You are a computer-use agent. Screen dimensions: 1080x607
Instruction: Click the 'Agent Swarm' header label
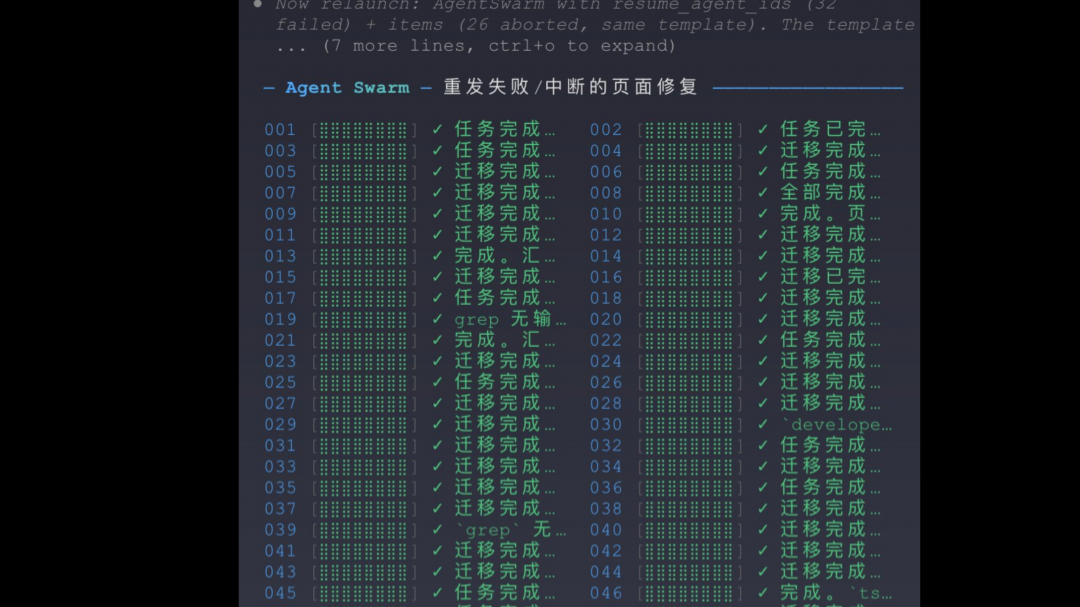[347, 88]
